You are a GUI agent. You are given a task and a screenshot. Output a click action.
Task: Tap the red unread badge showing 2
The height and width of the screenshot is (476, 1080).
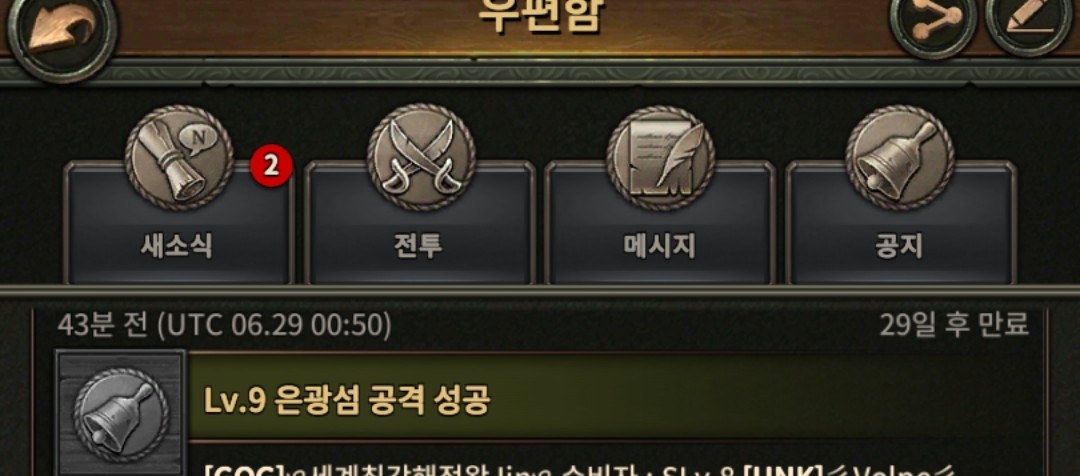point(271,166)
